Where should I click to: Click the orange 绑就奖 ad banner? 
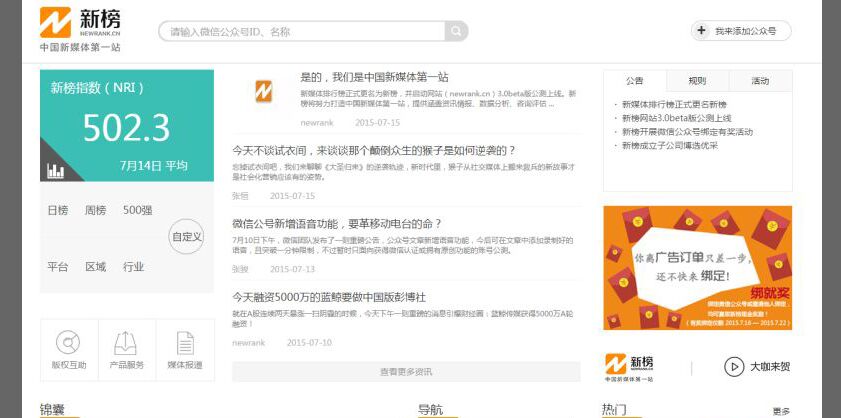pyautogui.click(x=698, y=268)
